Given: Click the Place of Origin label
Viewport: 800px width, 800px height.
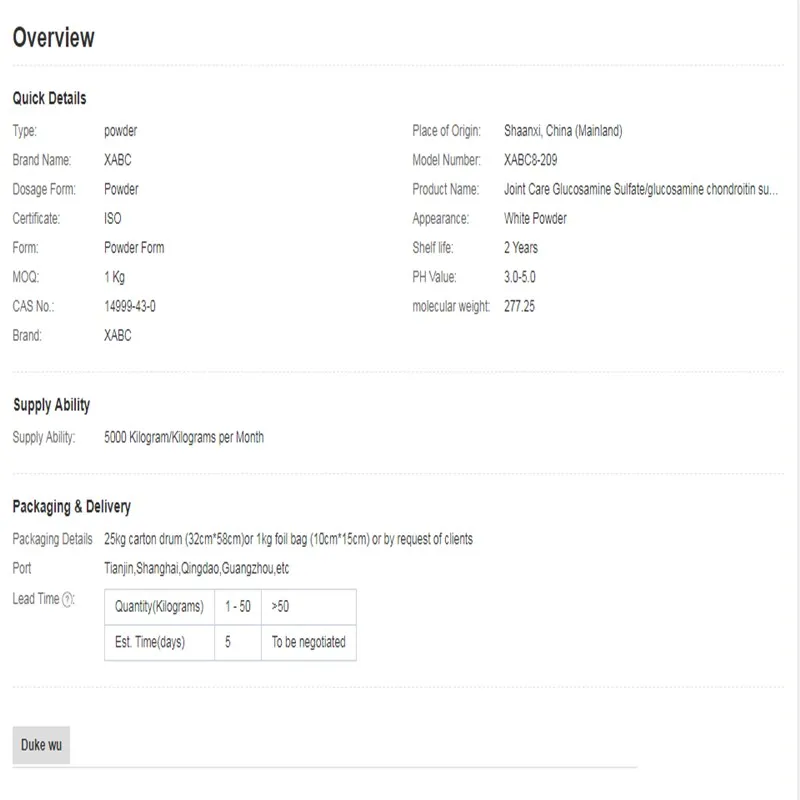Looking at the screenshot, I should coord(446,131).
